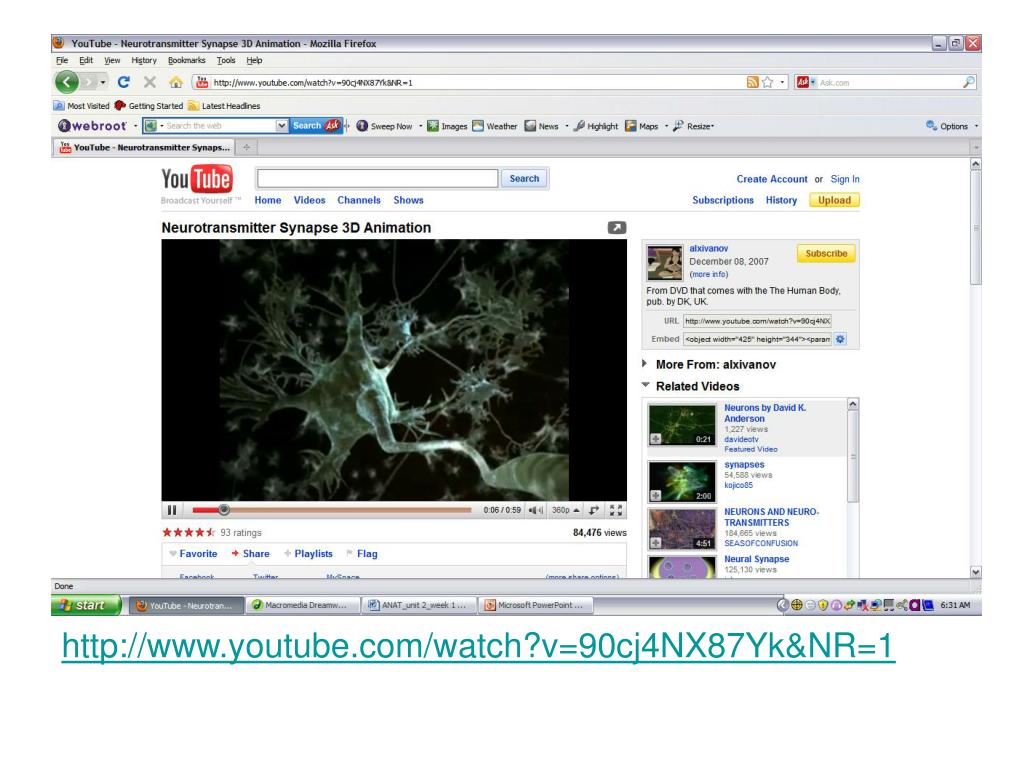This screenshot has width=1024, height=768.
Task: Open the History menu
Action: pos(144,60)
